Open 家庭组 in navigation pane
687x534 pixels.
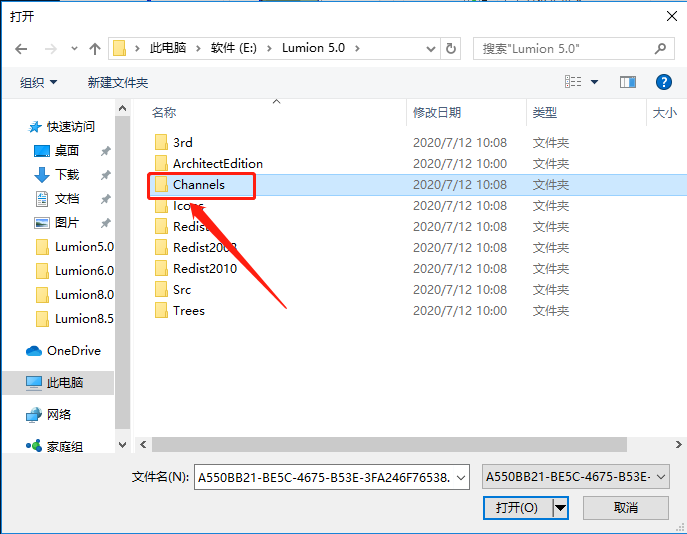pyautogui.click(x=54, y=446)
